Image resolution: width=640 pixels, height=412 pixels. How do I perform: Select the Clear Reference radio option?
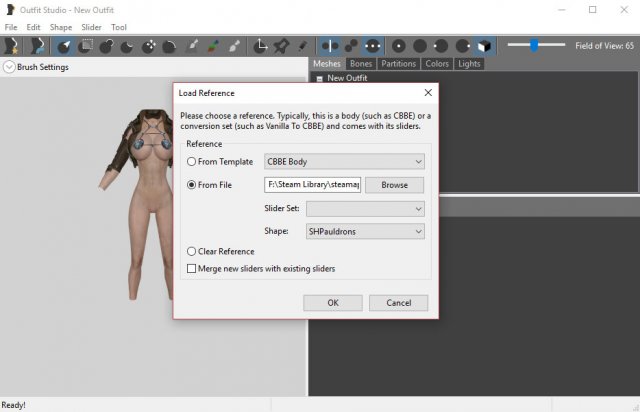192,252
